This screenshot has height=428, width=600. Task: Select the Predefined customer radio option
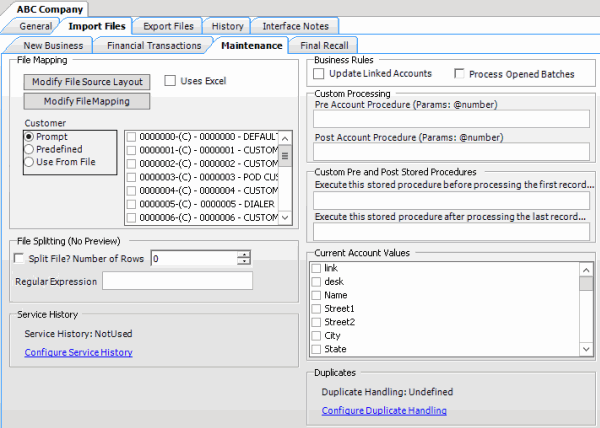point(30,149)
